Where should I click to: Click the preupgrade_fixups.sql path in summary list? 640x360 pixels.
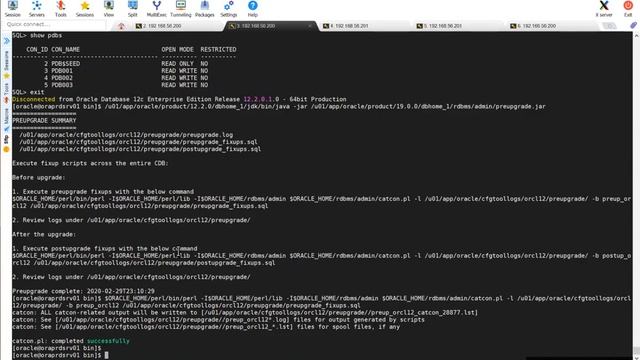tap(138, 142)
